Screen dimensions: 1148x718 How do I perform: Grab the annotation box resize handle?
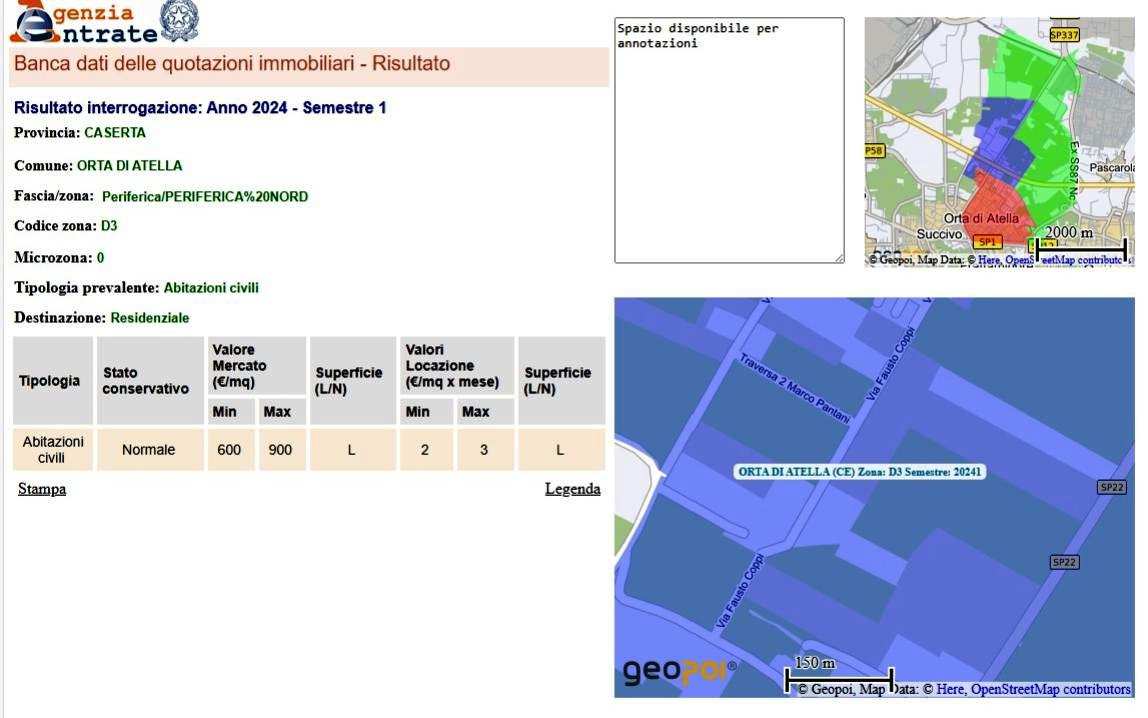pos(839,258)
